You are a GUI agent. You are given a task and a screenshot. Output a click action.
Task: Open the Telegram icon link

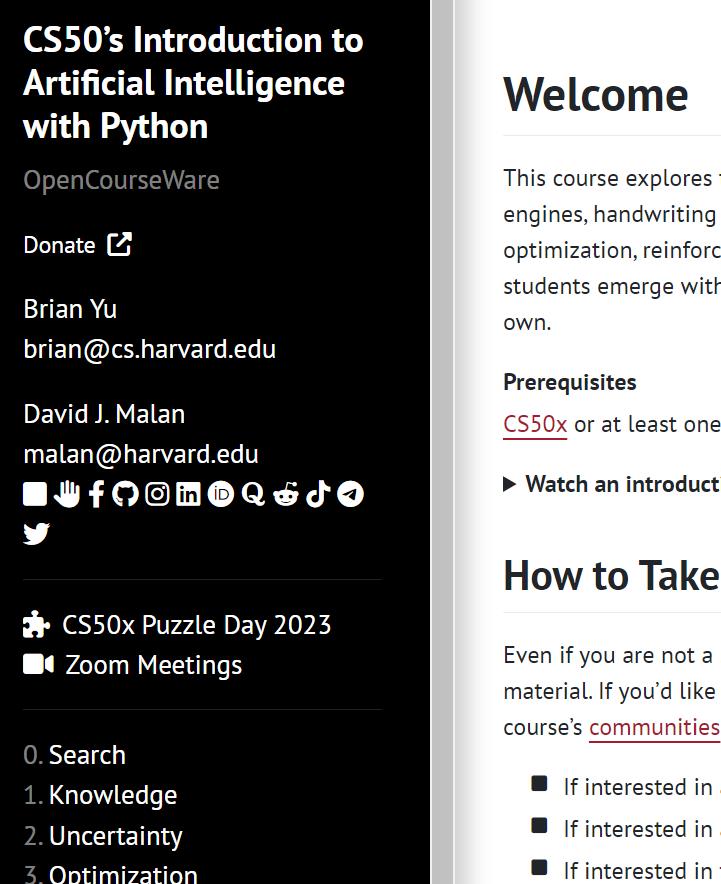350,494
